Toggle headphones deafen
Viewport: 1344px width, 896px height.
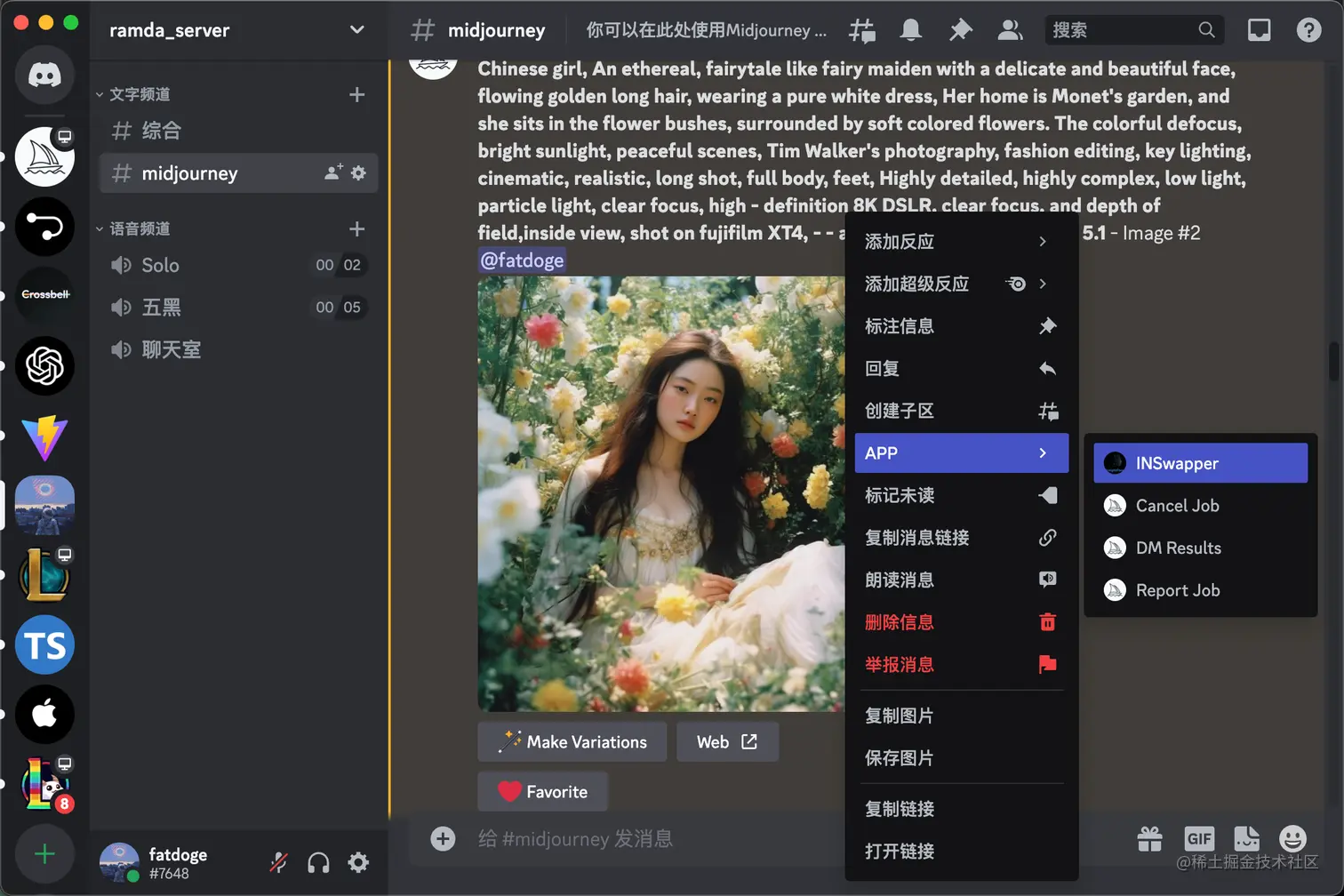[318, 862]
